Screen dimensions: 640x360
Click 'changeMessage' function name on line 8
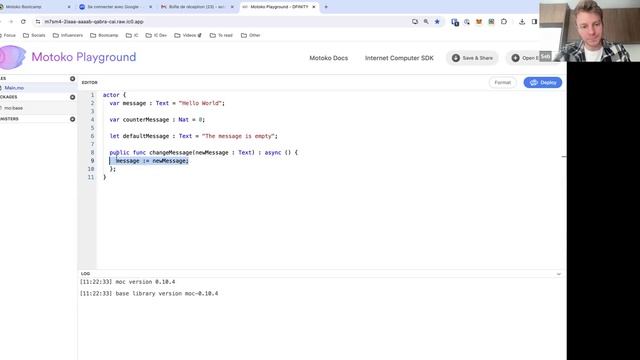coord(171,153)
